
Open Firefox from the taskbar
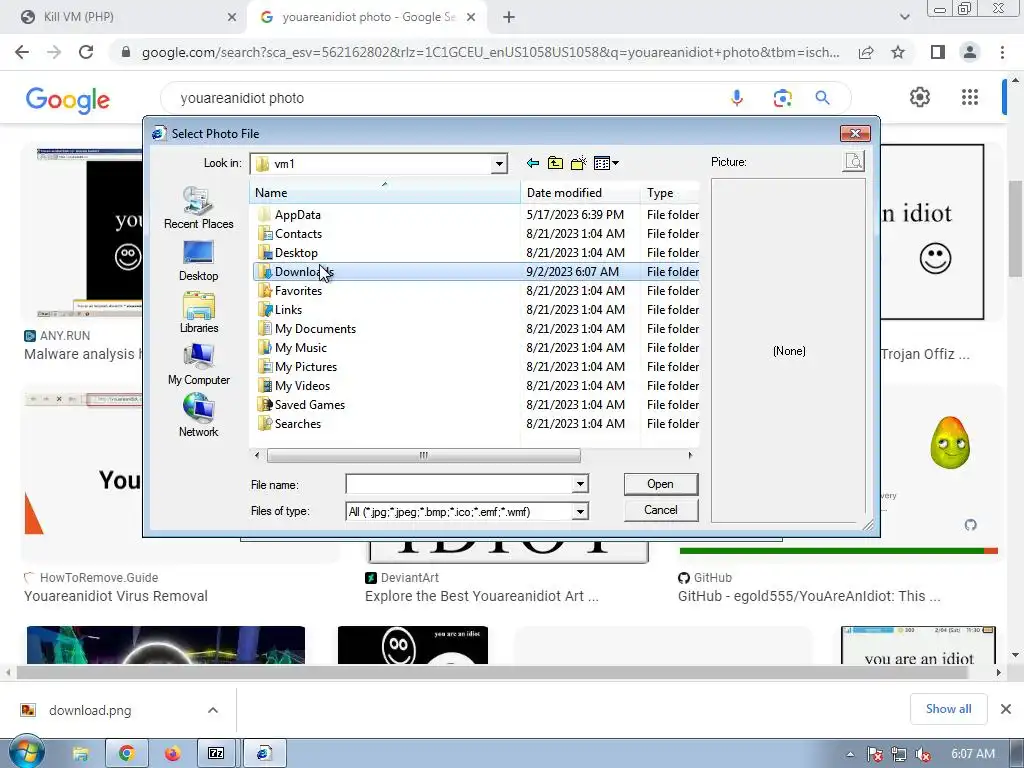pos(172,754)
